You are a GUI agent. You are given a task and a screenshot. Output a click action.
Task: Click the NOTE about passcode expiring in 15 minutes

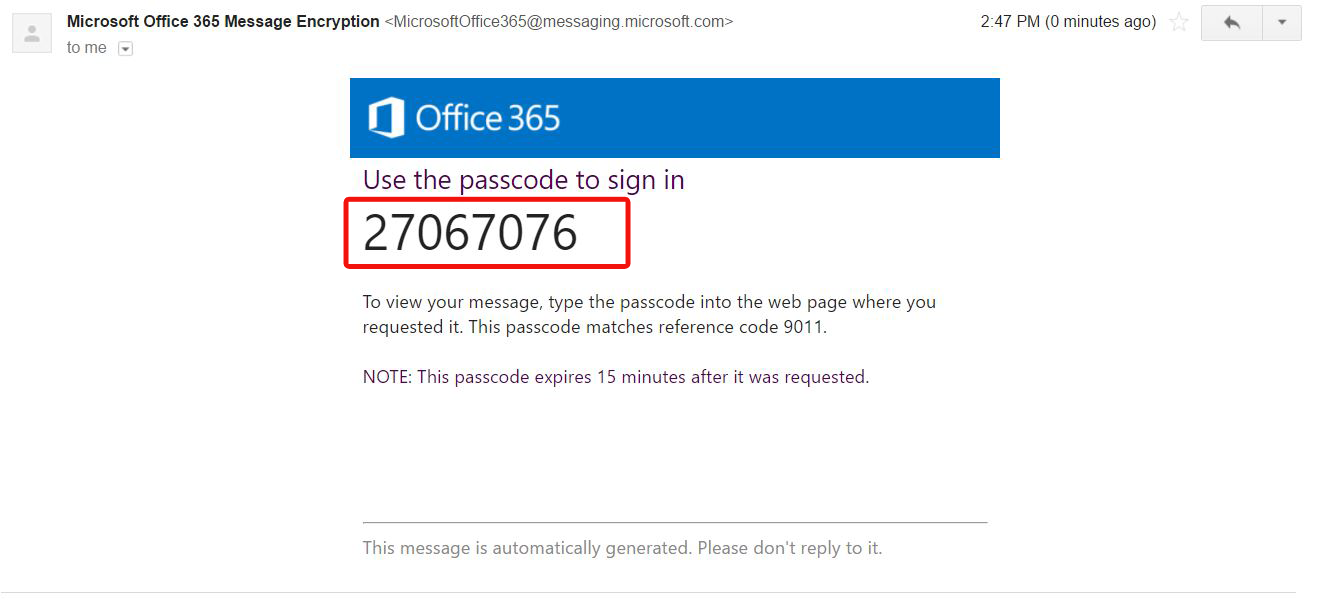615,377
